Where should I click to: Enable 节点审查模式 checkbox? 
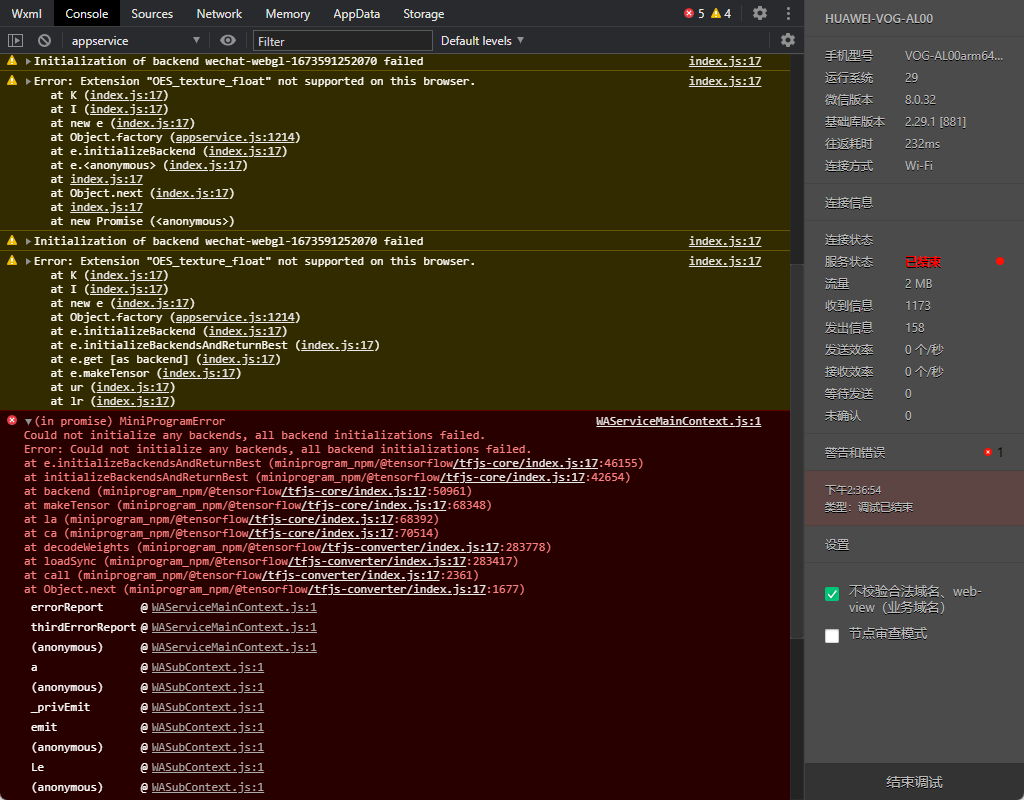click(832, 635)
